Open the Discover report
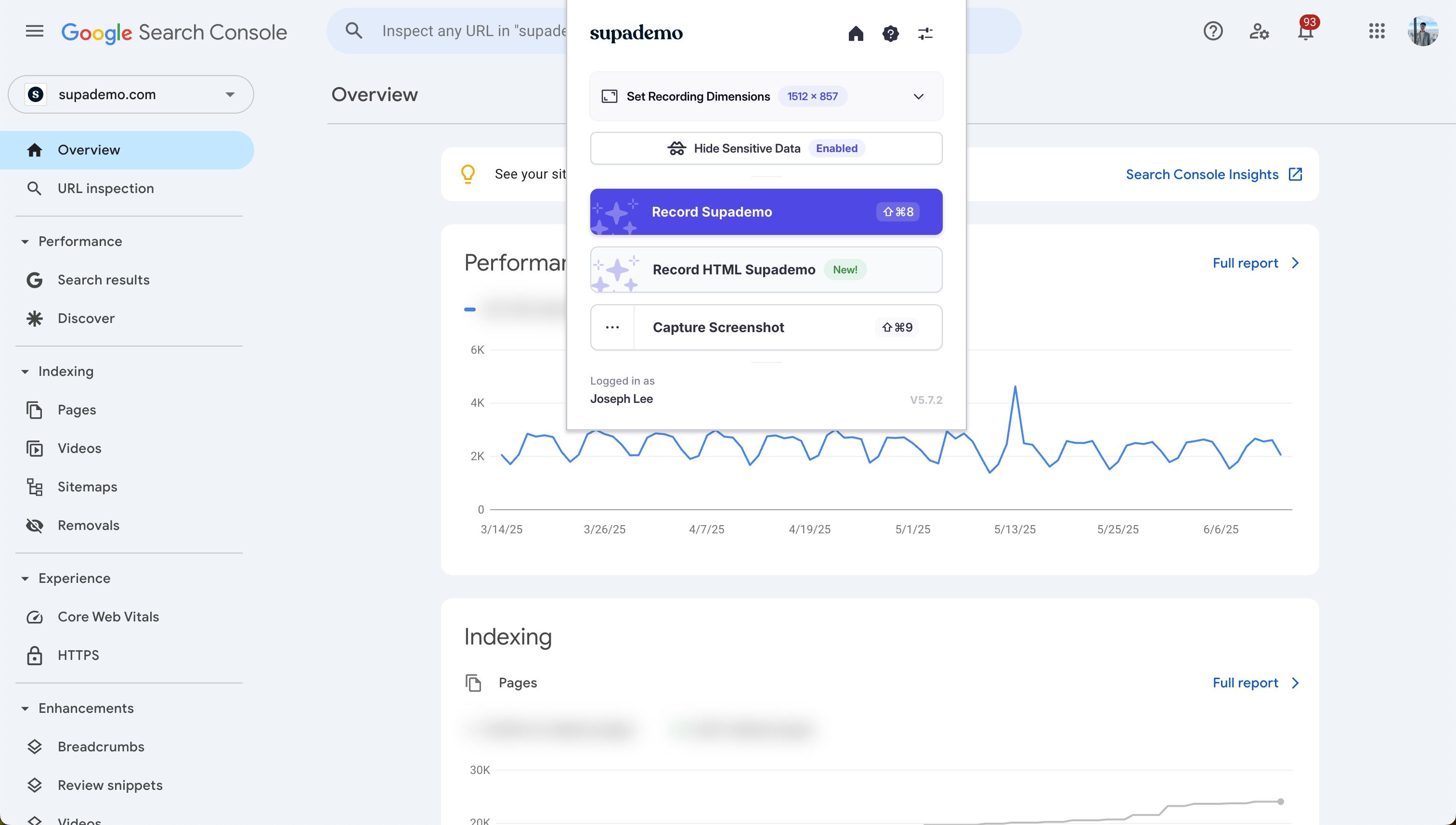Image resolution: width=1456 pixels, height=825 pixels. coord(127,319)
